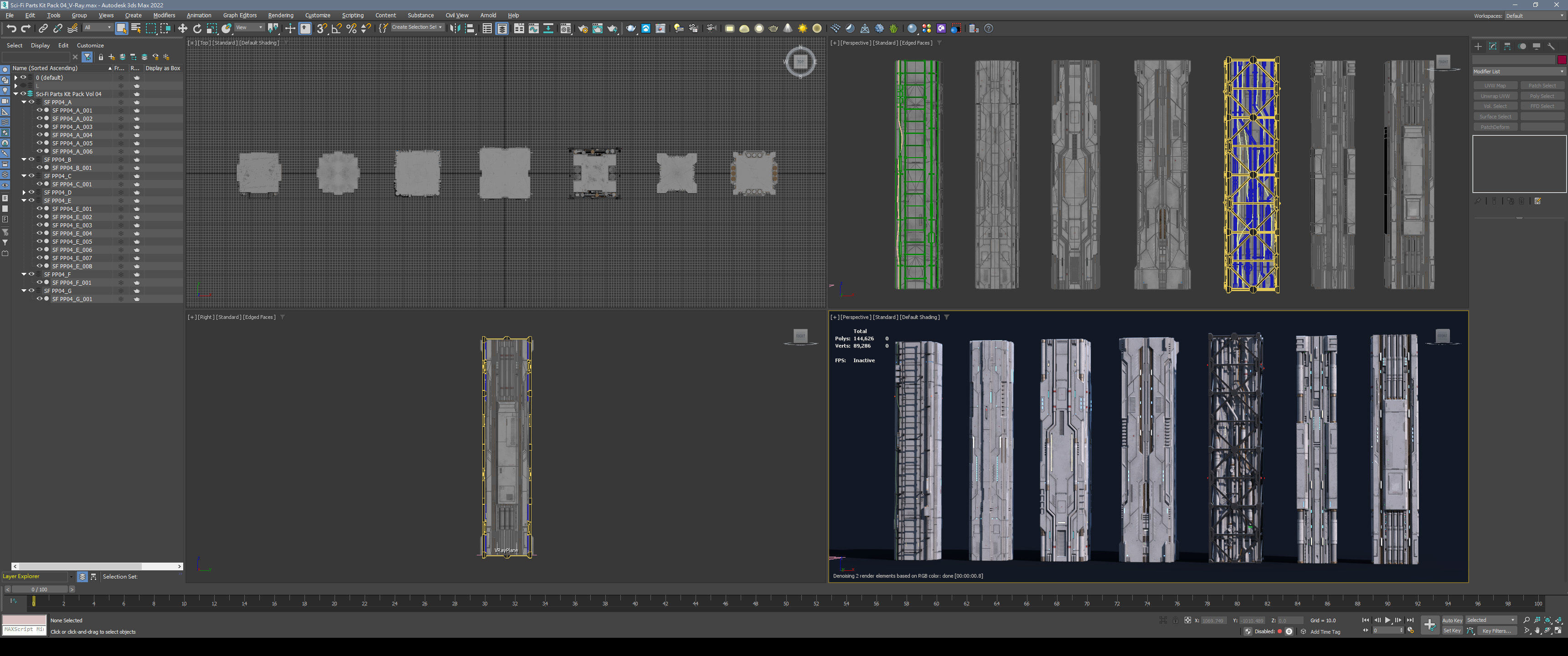Open the Motion command panel tab
Image resolution: width=1568 pixels, height=656 pixels.
click(1522, 46)
